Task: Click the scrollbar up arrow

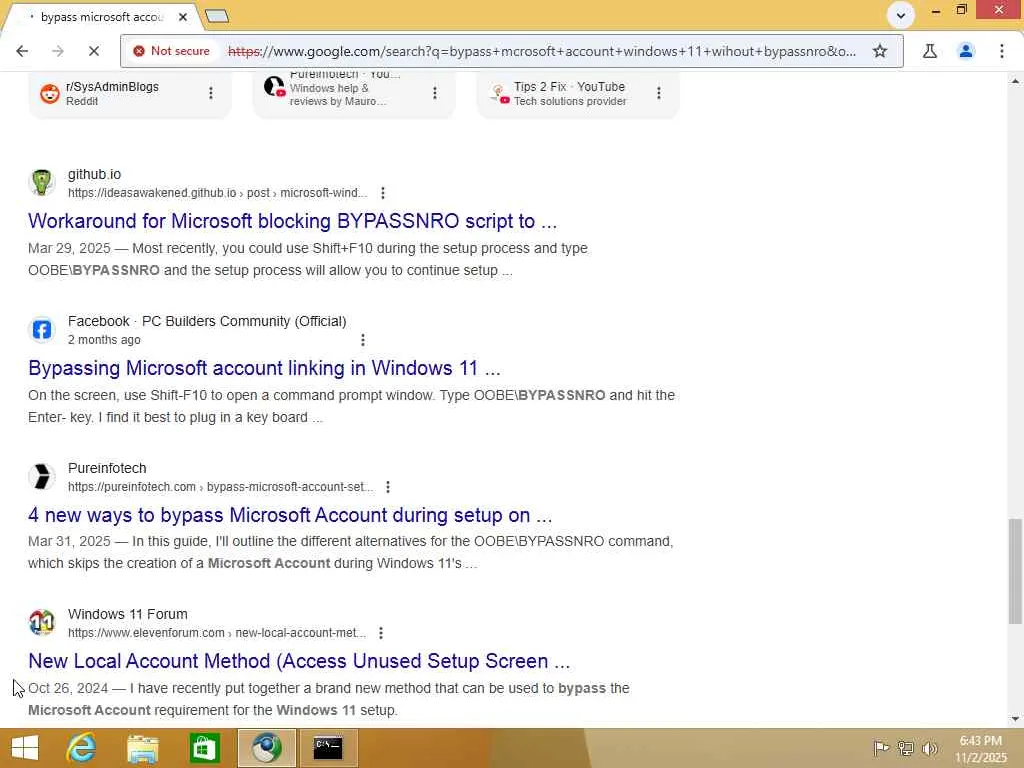Action: tap(1015, 80)
